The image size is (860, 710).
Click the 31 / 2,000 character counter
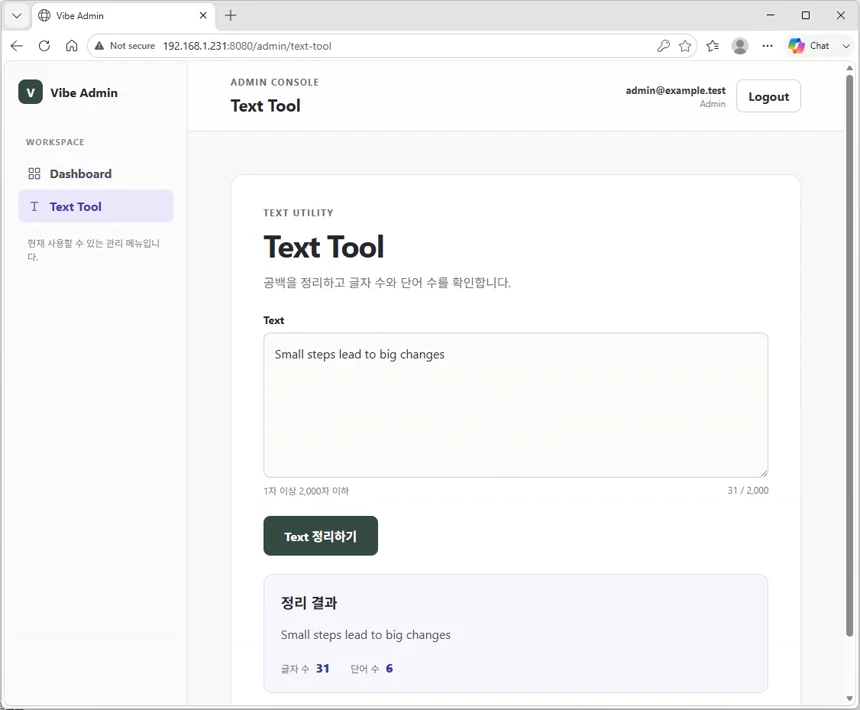coord(748,491)
